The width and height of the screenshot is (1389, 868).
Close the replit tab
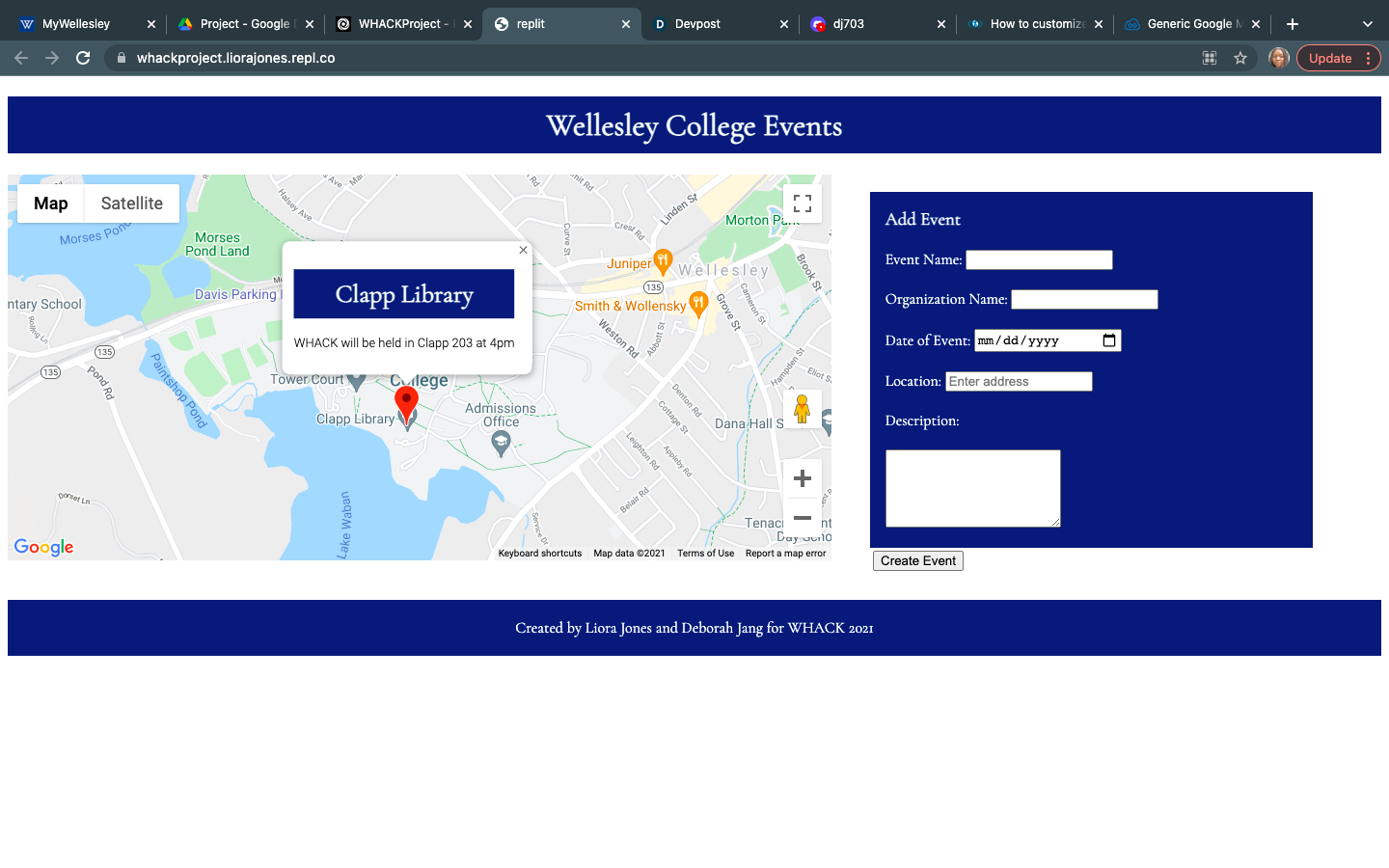coord(625,24)
